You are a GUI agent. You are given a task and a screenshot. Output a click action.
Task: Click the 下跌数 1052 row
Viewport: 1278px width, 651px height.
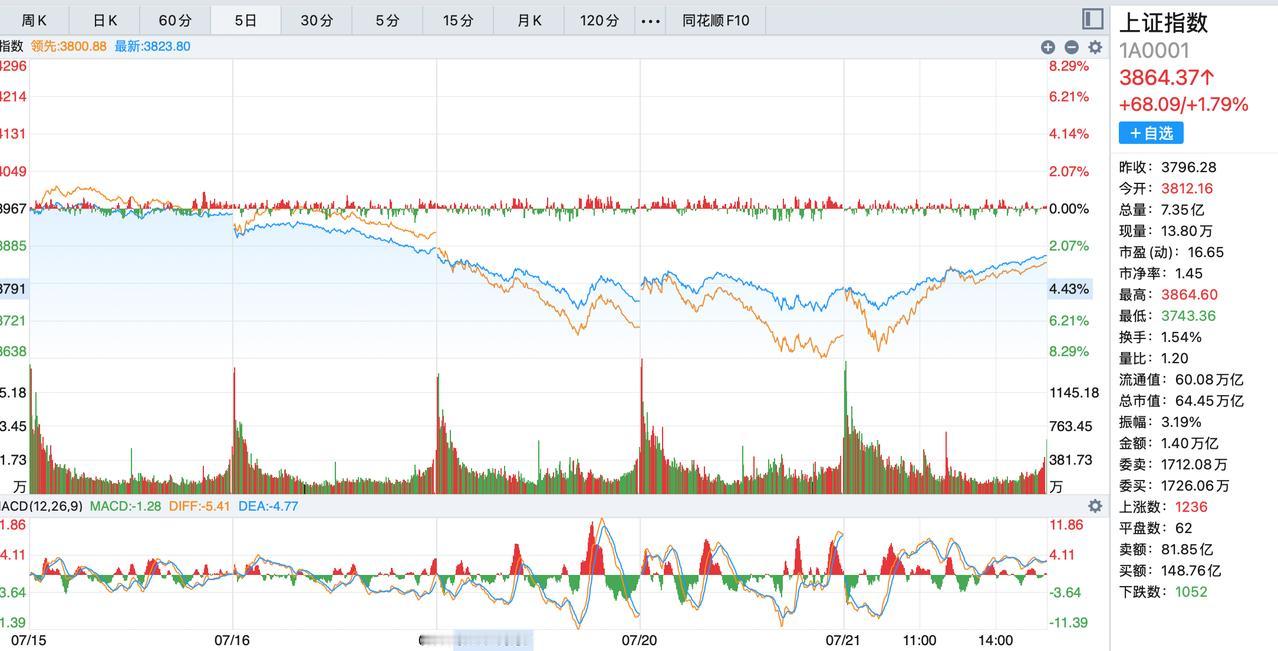[1163, 592]
